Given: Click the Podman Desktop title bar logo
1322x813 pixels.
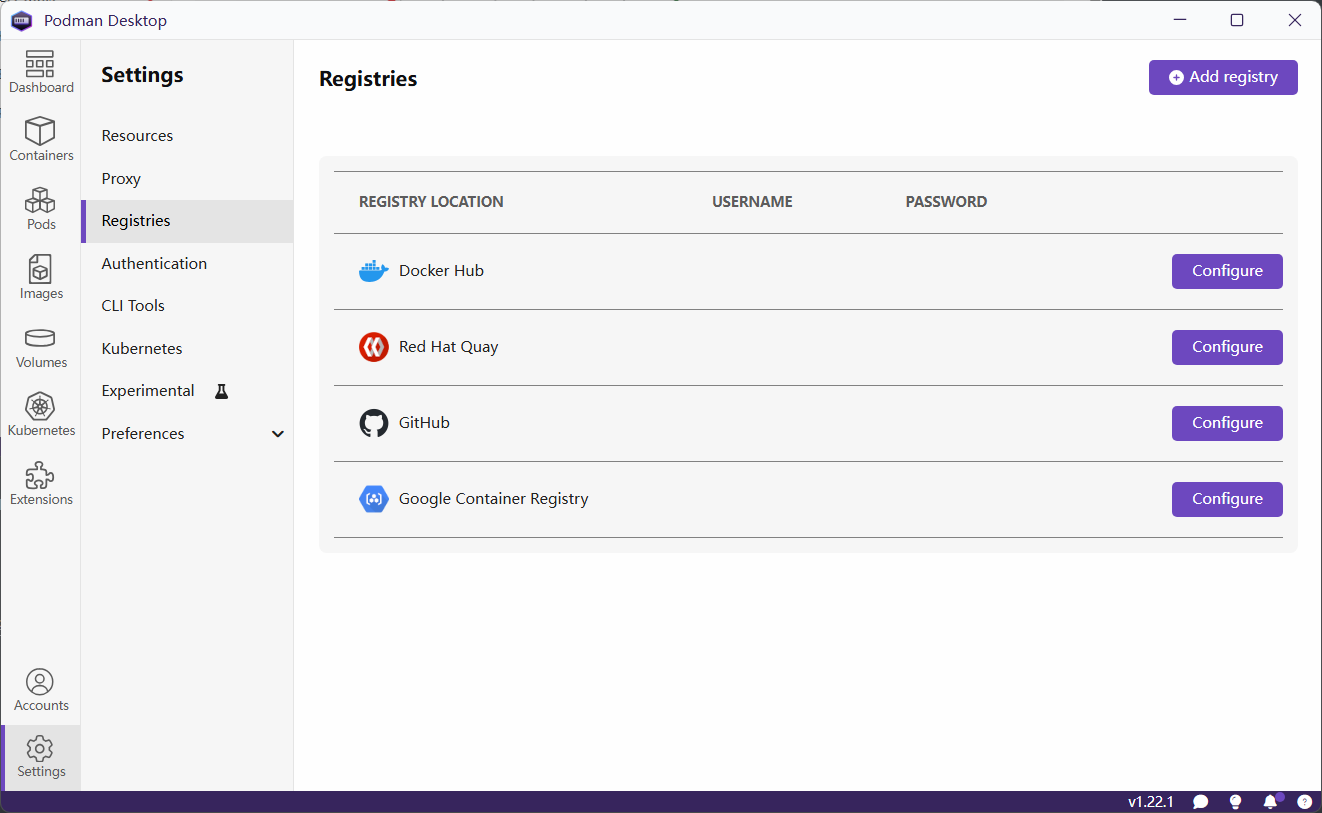Looking at the screenshot, I should point(21,20).
